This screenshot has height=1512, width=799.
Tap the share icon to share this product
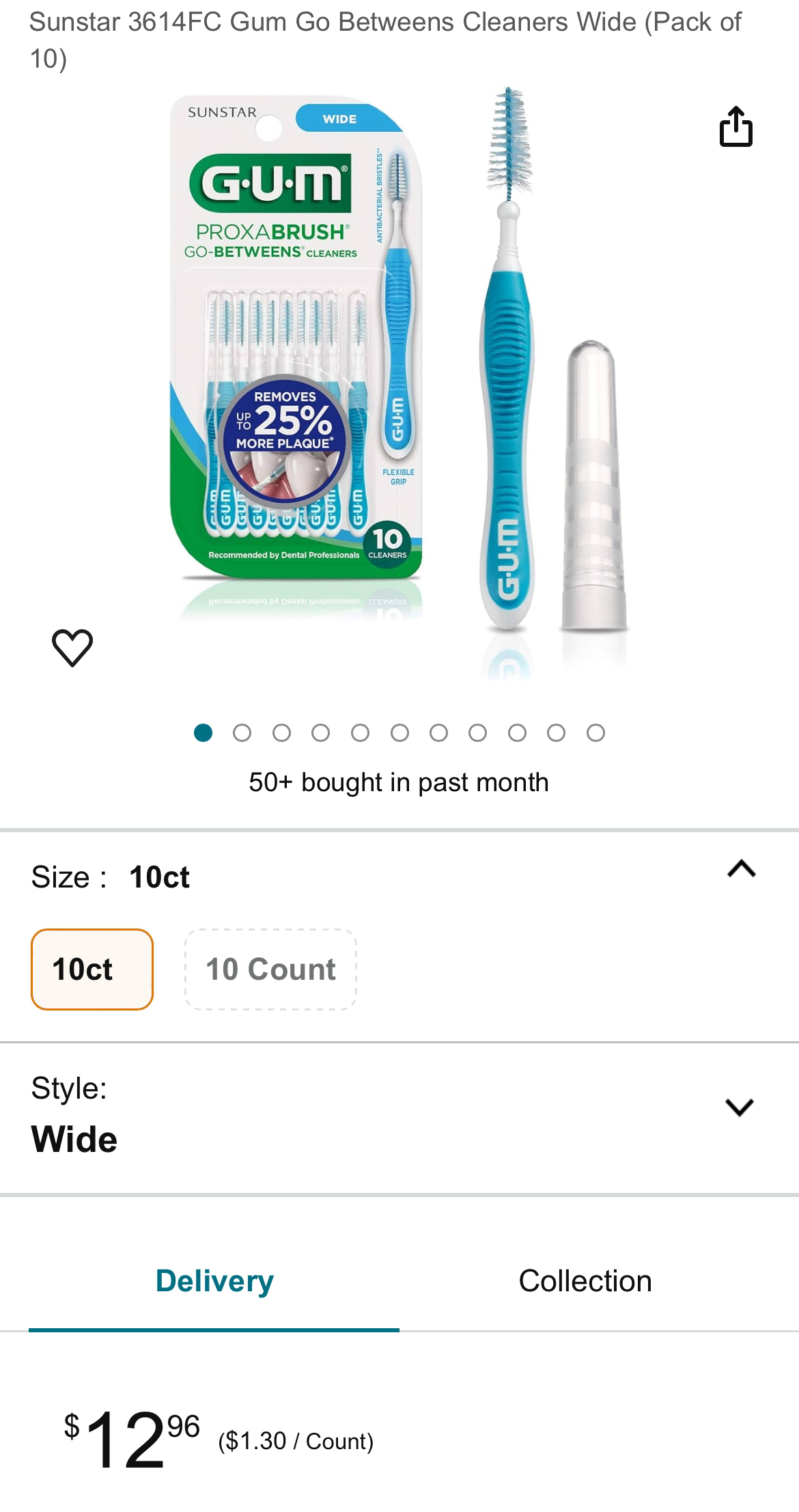pyautogui.click(x=735, y=127)
